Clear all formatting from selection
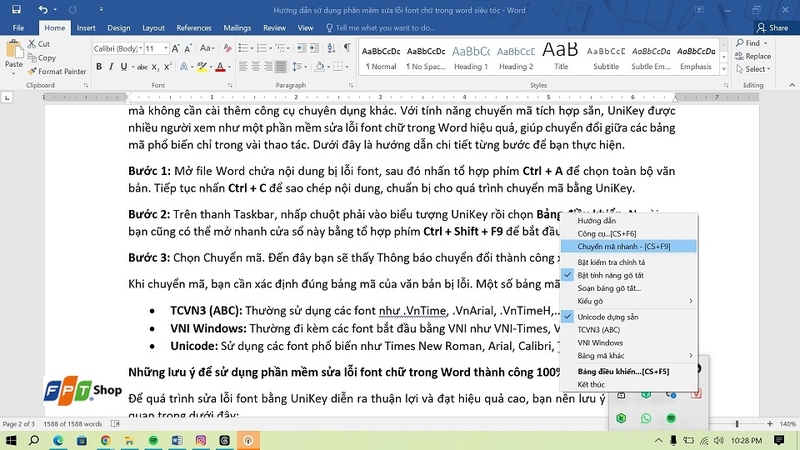Screen dimensions: 800x450 click(228, 48)
